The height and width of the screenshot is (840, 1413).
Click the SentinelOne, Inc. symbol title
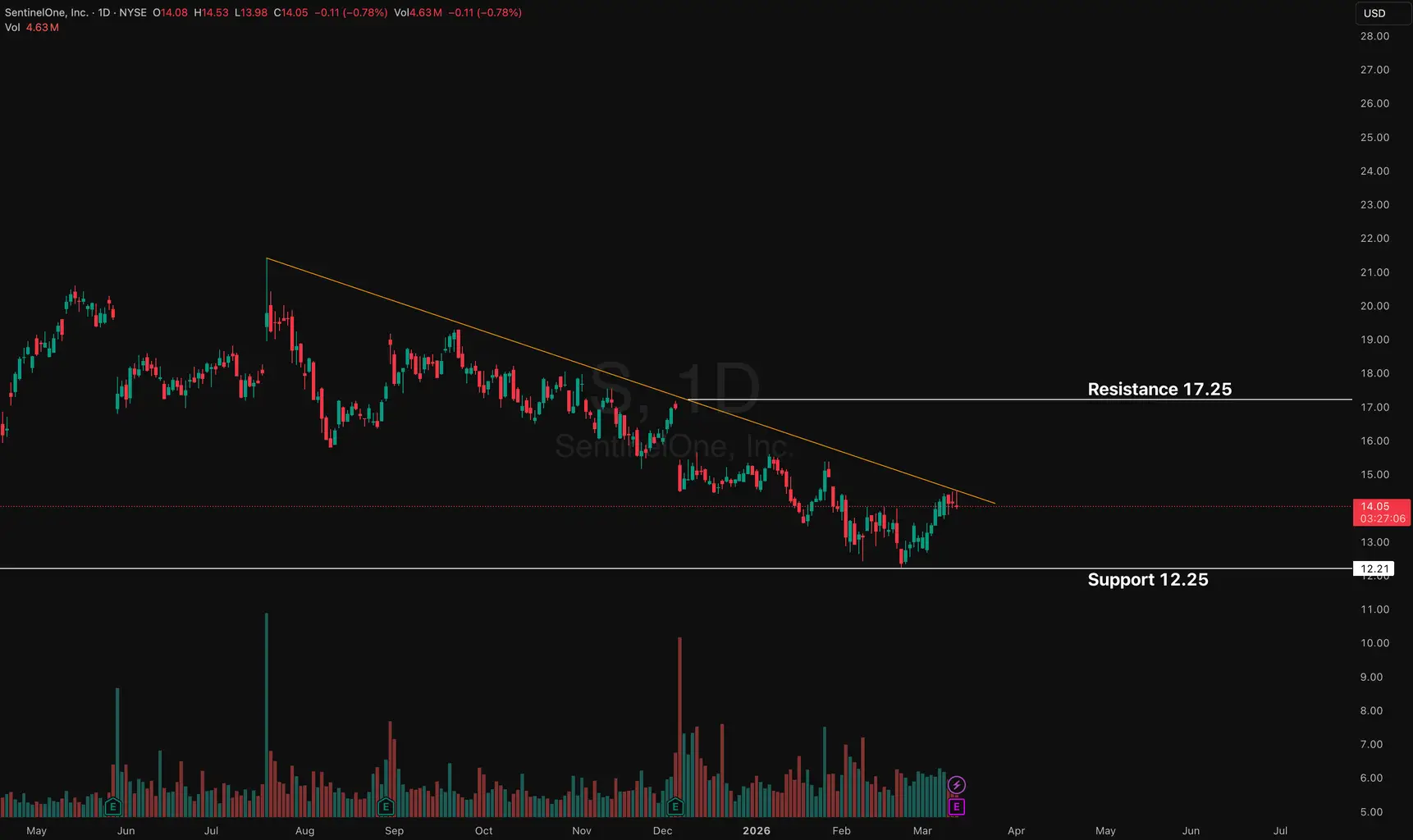(47, 13)
